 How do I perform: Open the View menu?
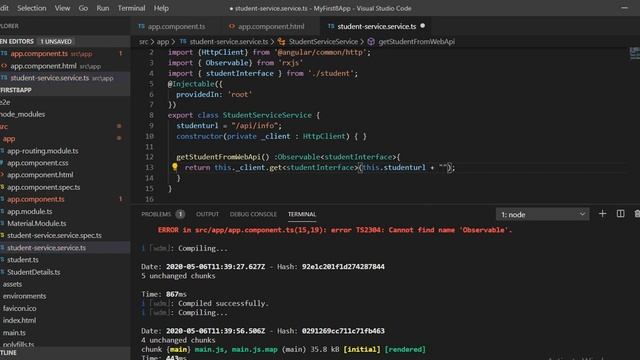tap(62, 8)
